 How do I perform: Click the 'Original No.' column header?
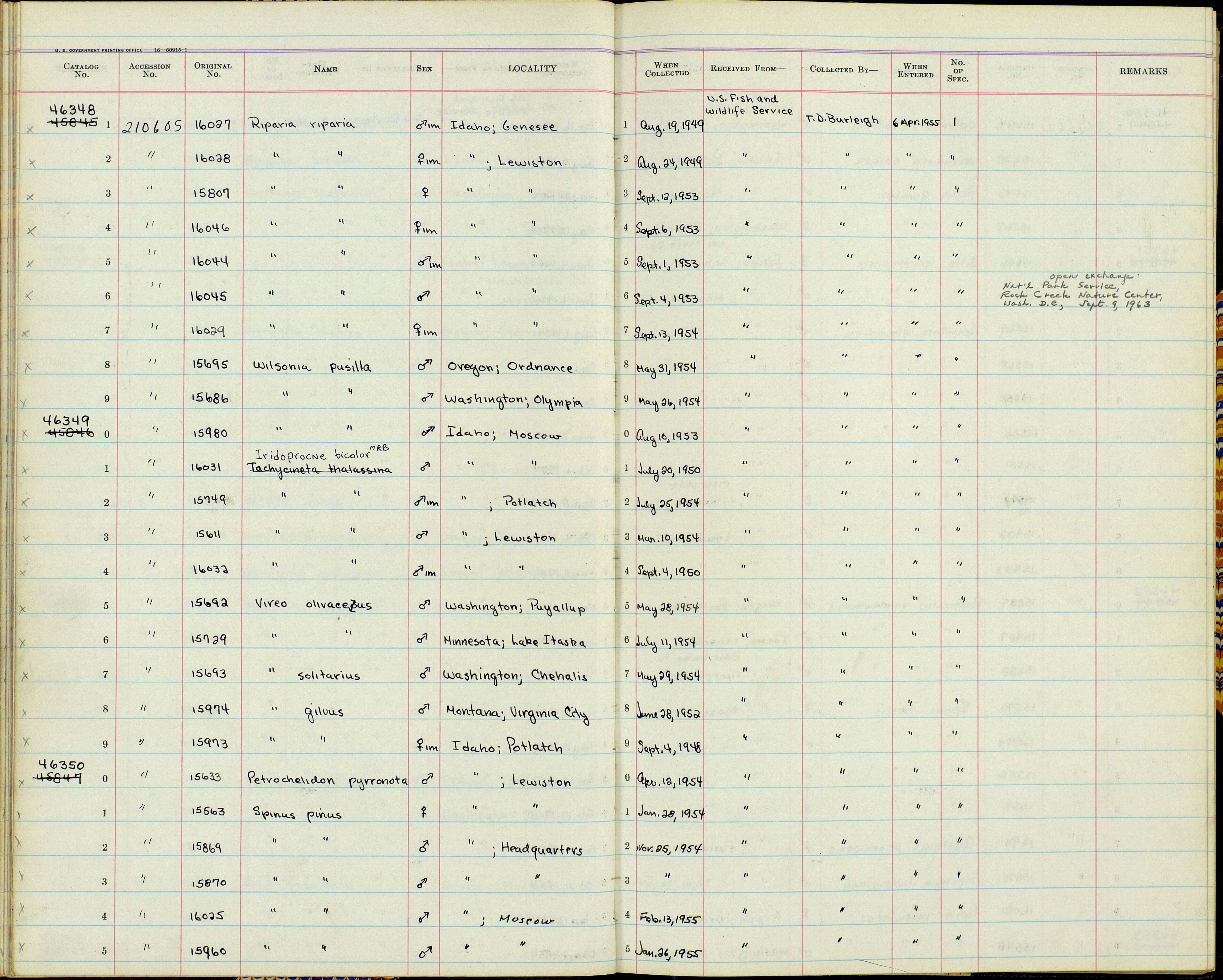pyautogui.click(x=213, y=70)
